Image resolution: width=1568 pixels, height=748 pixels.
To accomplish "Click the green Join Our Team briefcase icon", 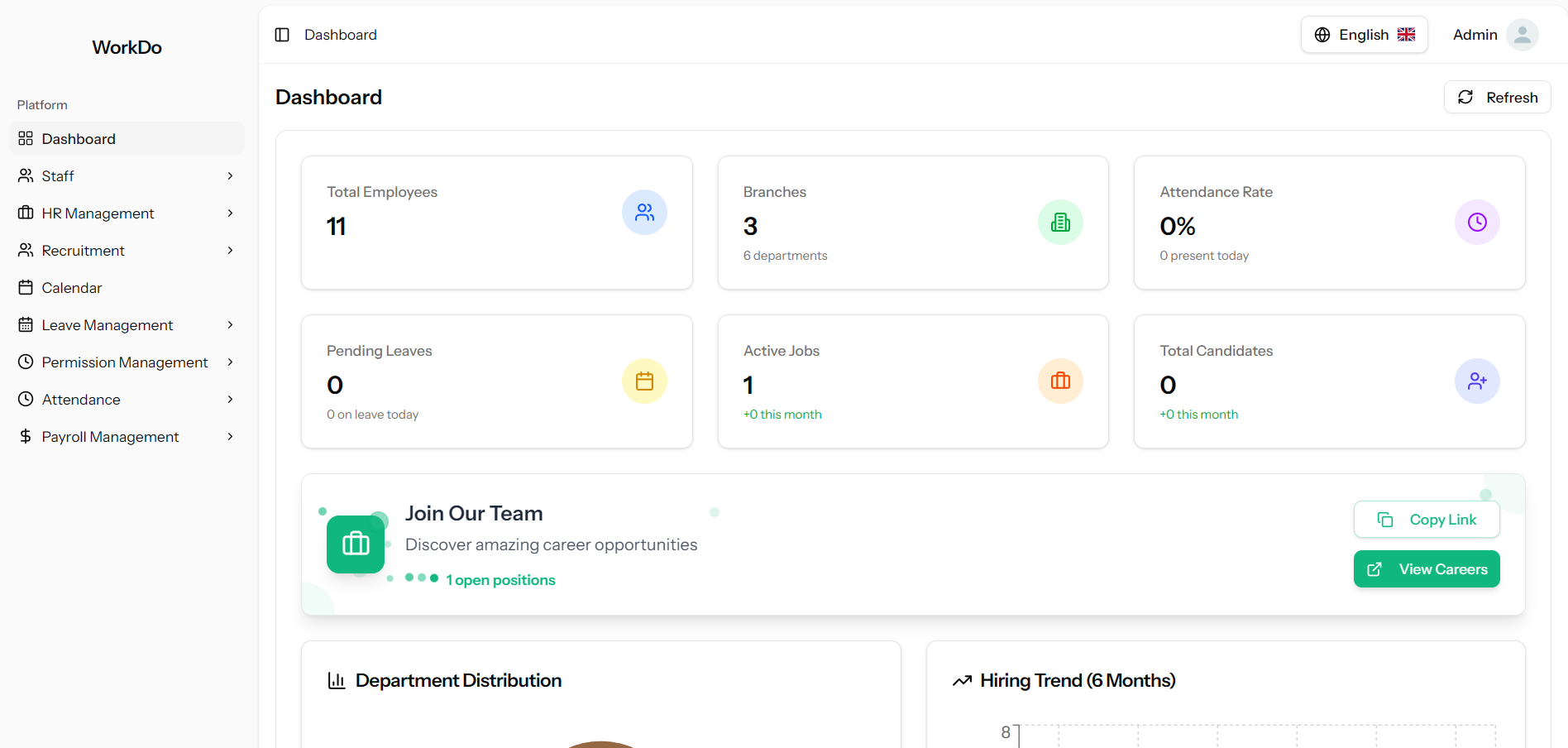I will click(x=356, y=544).
